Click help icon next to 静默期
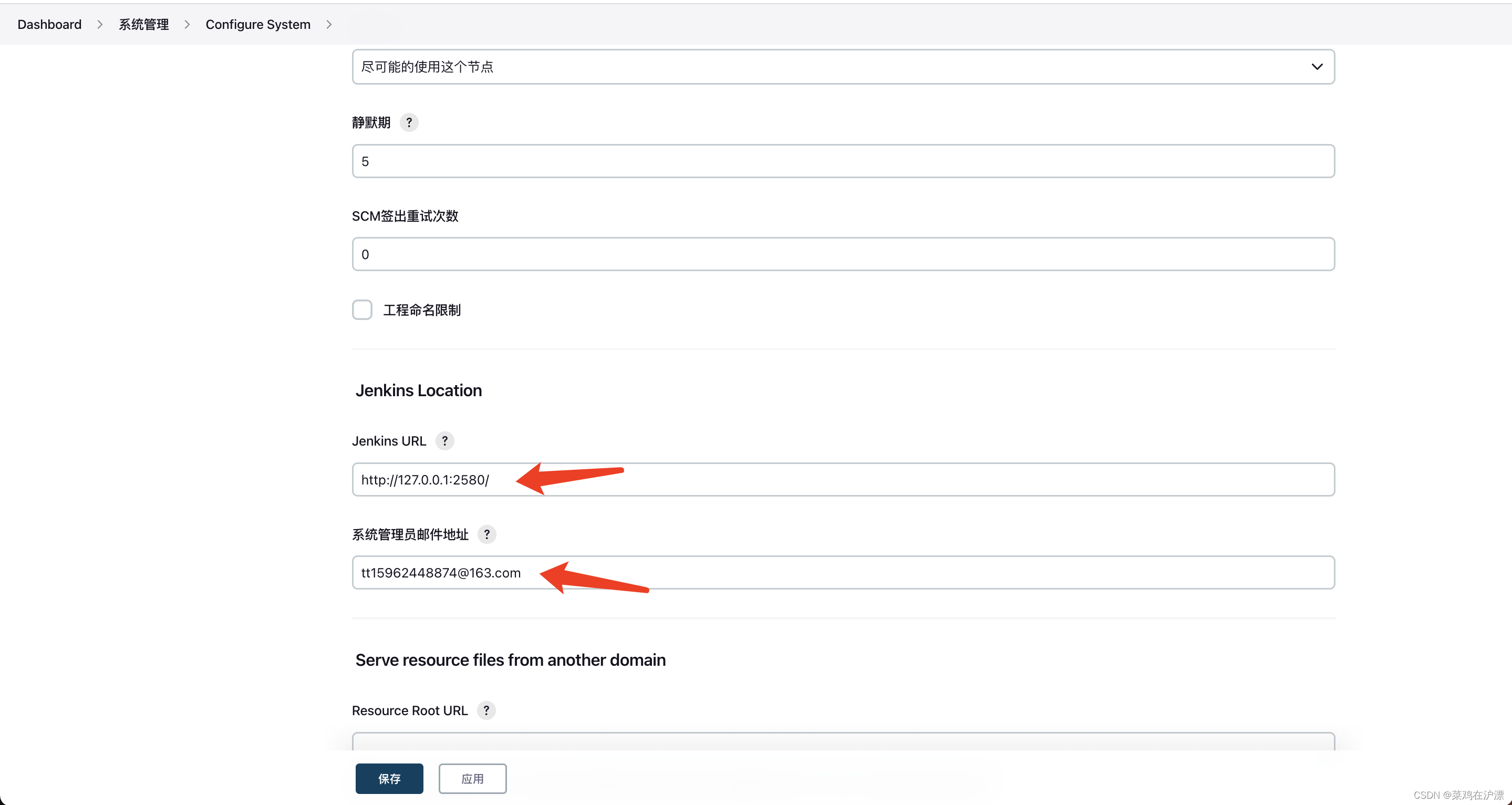The height and width of the screenshot is (805, 1512). 409,122
